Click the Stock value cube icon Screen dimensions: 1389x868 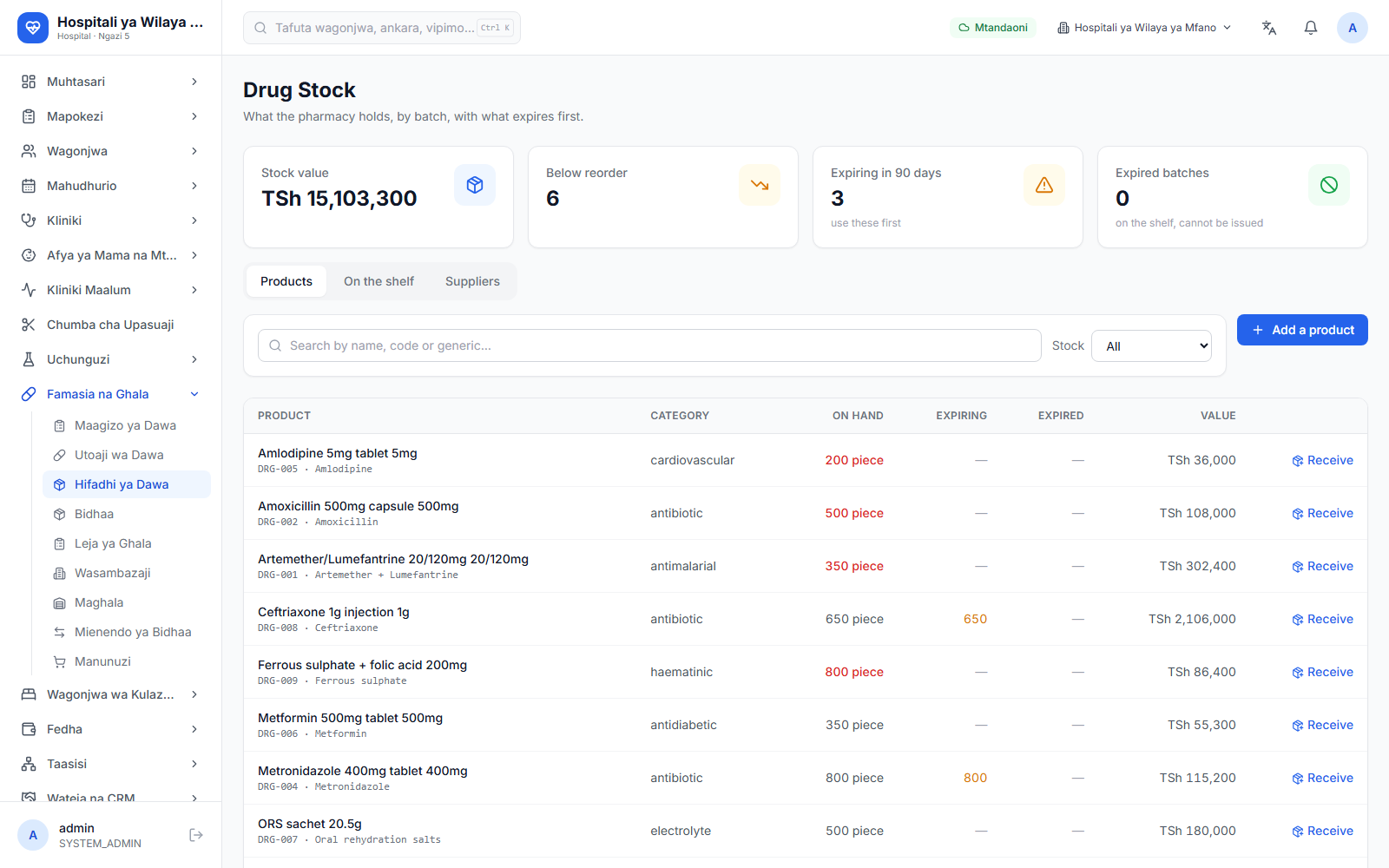click(x=475, y=185)
